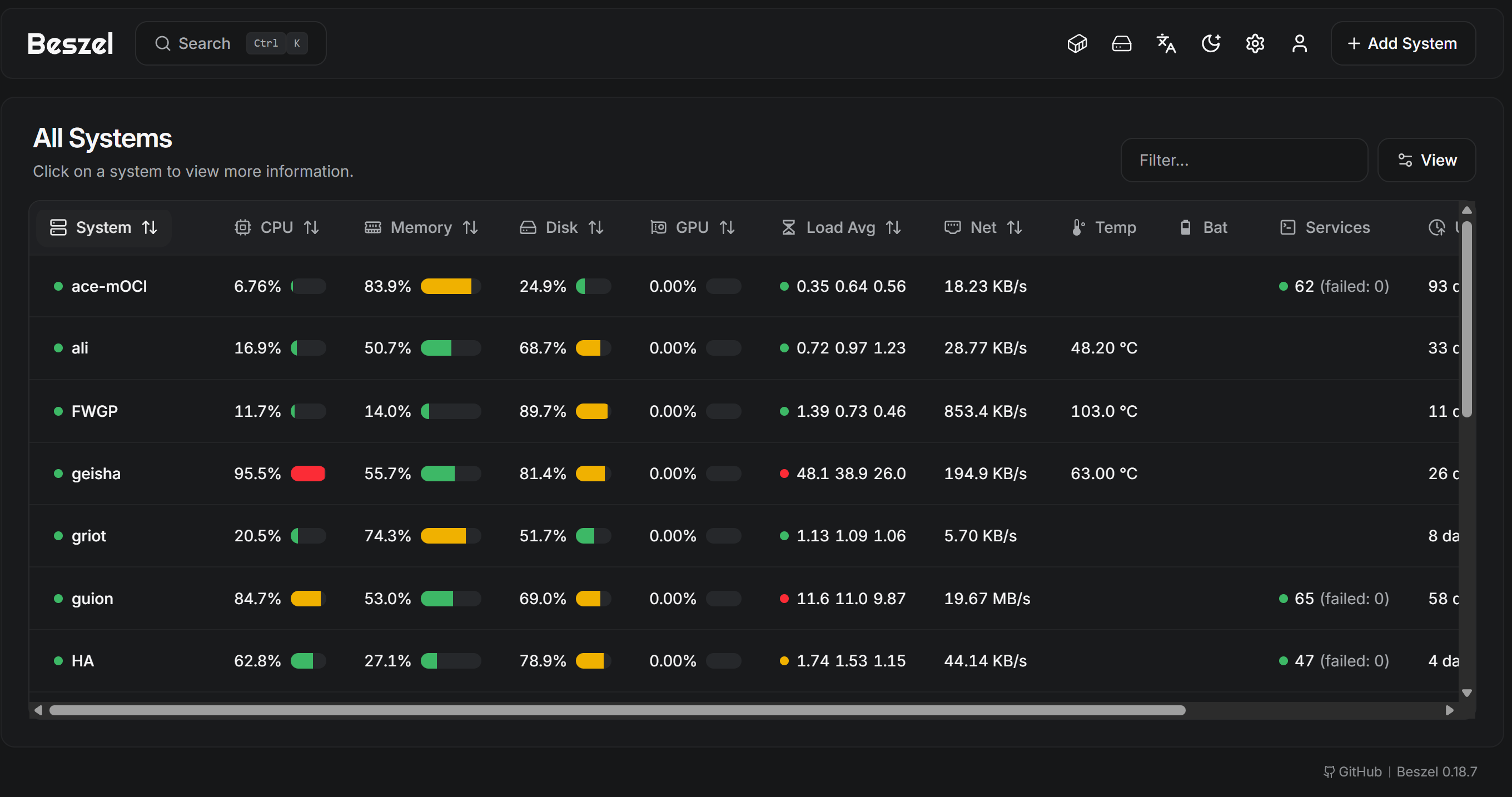Image resolution: width=1512 pixels, height=797 pixels.
Task: Click the Temp thermometer column header
Action: pyautogui.click(x=1103, y=228)
